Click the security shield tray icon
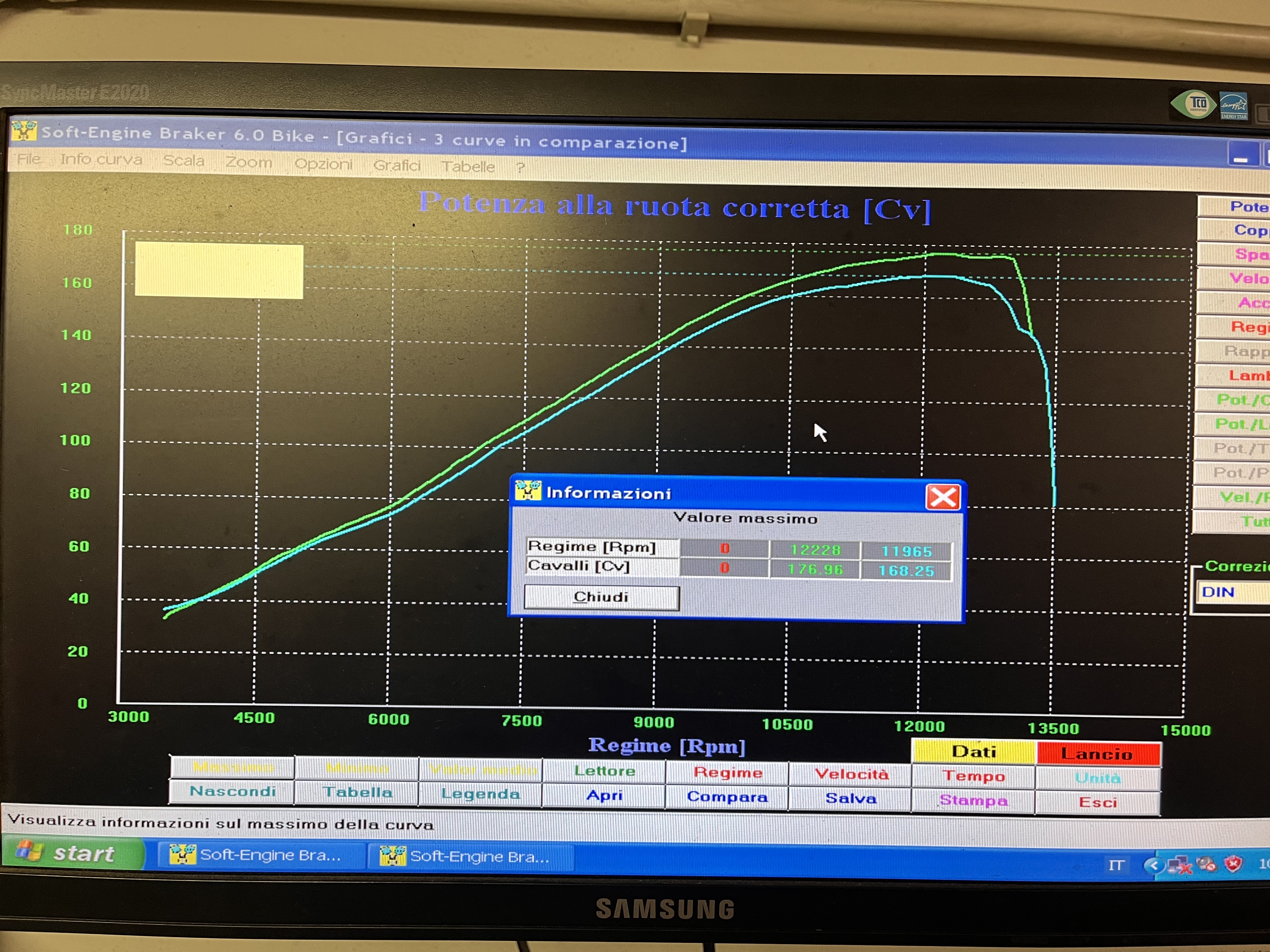Viewport: 1270px width, 952px height. [1233, 864]
